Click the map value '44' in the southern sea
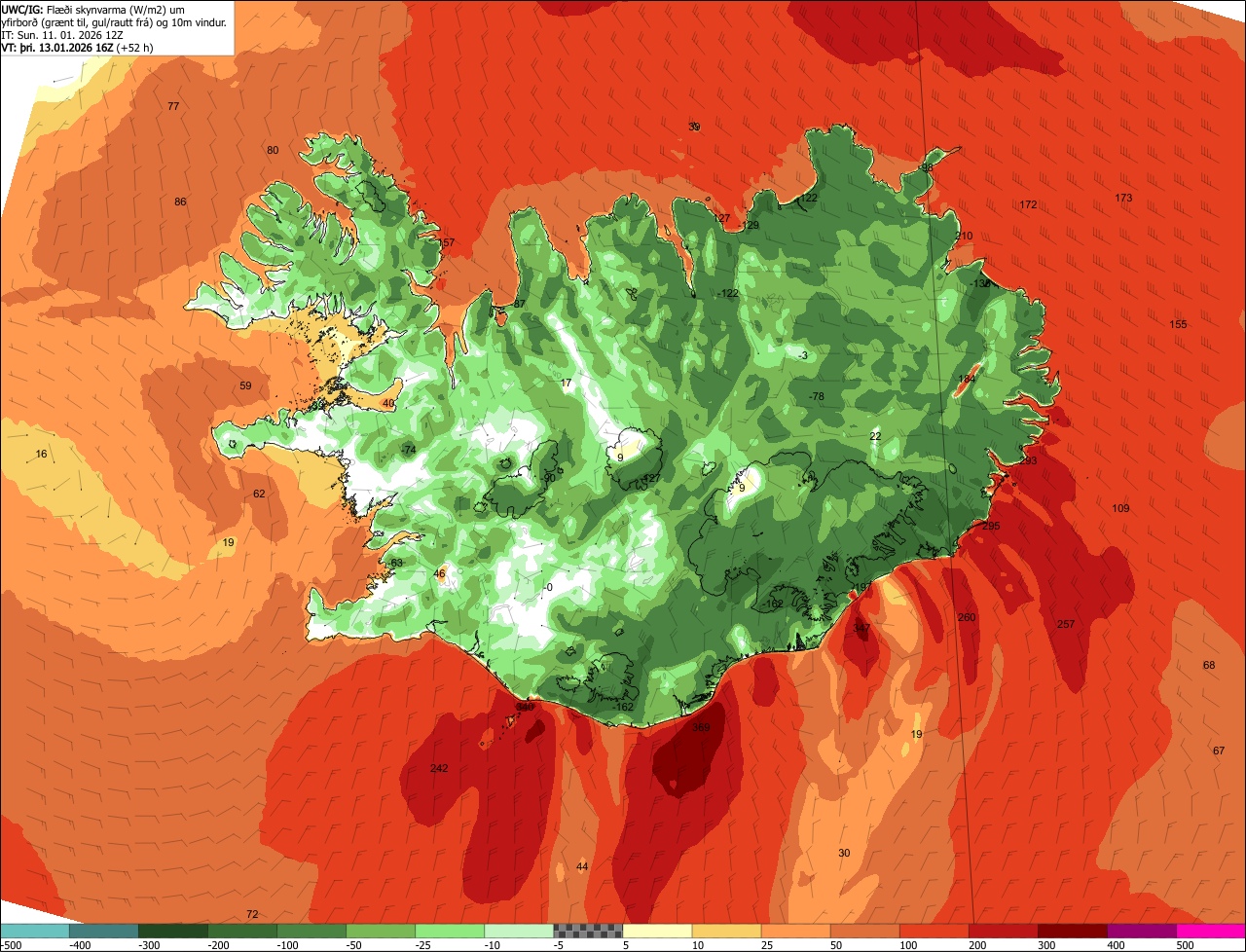Viewport: 1246px width, 952px height. coord(582,866)
